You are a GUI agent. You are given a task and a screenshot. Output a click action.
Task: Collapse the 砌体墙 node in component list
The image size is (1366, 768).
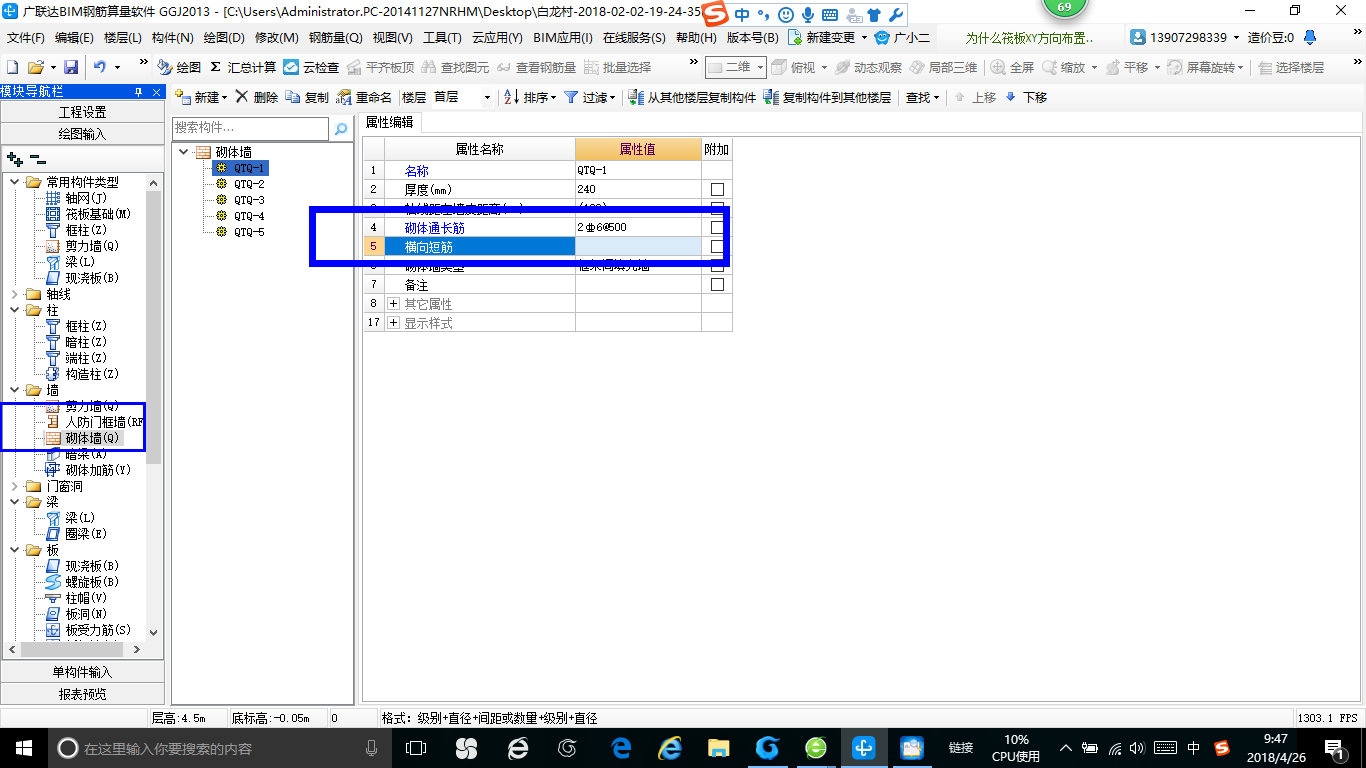[x=184, y=152]
